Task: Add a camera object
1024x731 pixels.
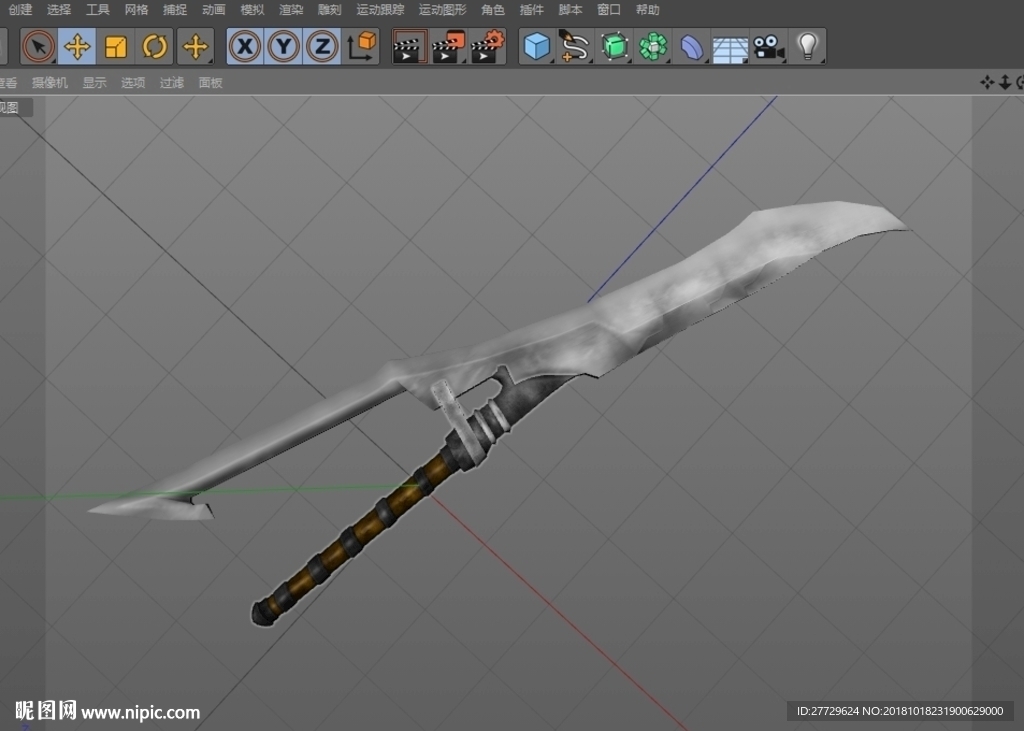Action: tap(769, 46)
